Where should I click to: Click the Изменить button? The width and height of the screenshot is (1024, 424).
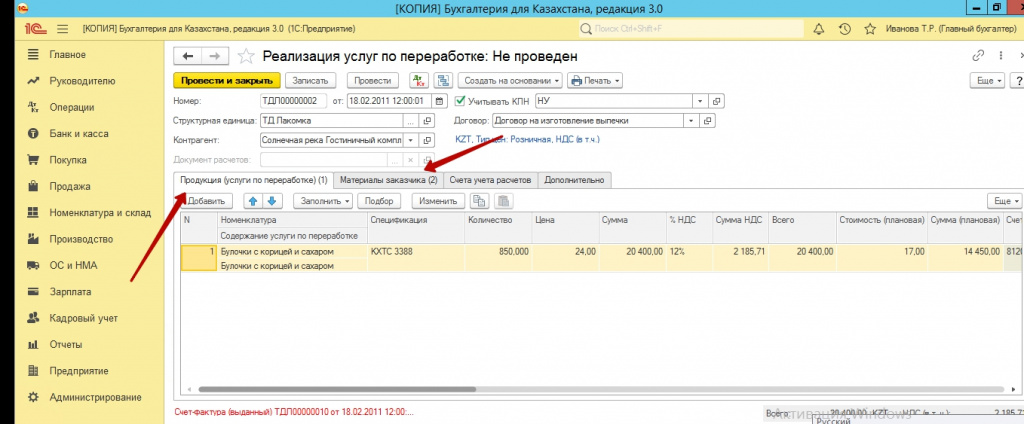tap(438, 201)
